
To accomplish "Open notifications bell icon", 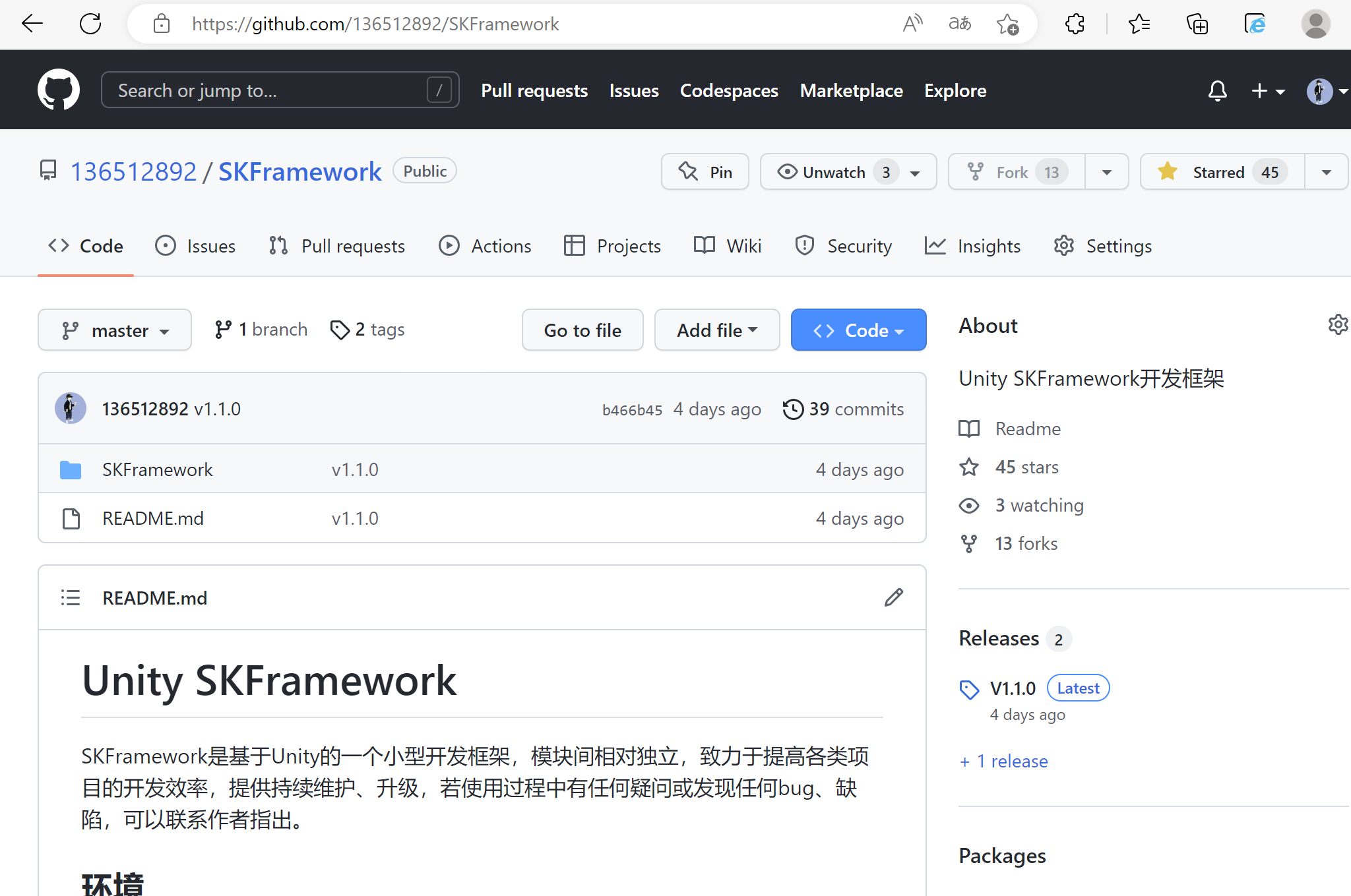I will pyautogui.click(x=1217, y=90).
